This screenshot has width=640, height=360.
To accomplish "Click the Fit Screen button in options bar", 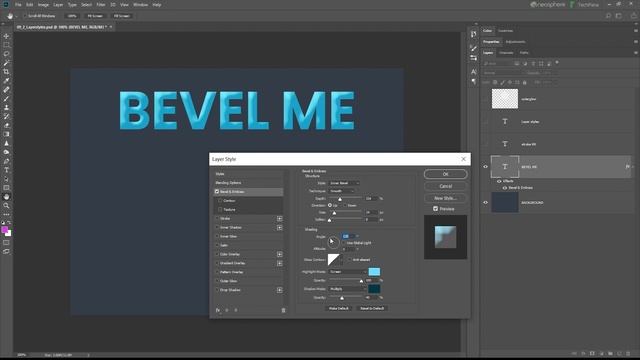I will coord(95,16).
